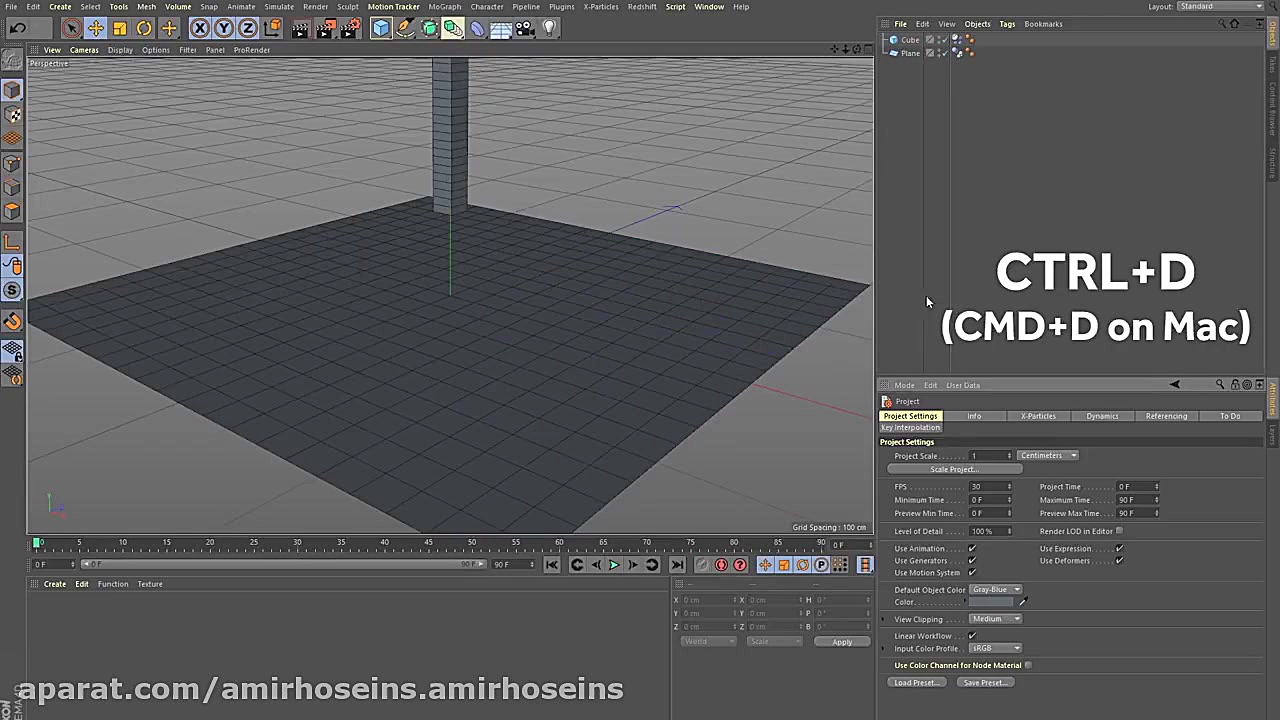Viewport: 1280px width, 720px height.
Task: Click the Scale Project button
Action: coord(954,469)
